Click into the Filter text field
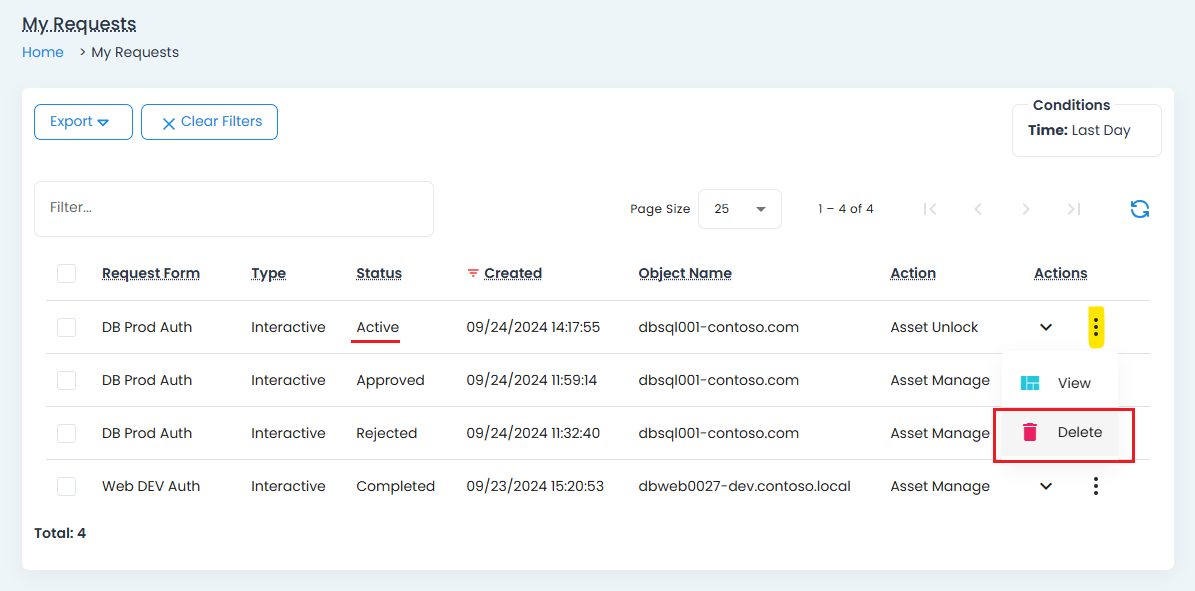Screen dimensions: 1195x591 (234, 208)
